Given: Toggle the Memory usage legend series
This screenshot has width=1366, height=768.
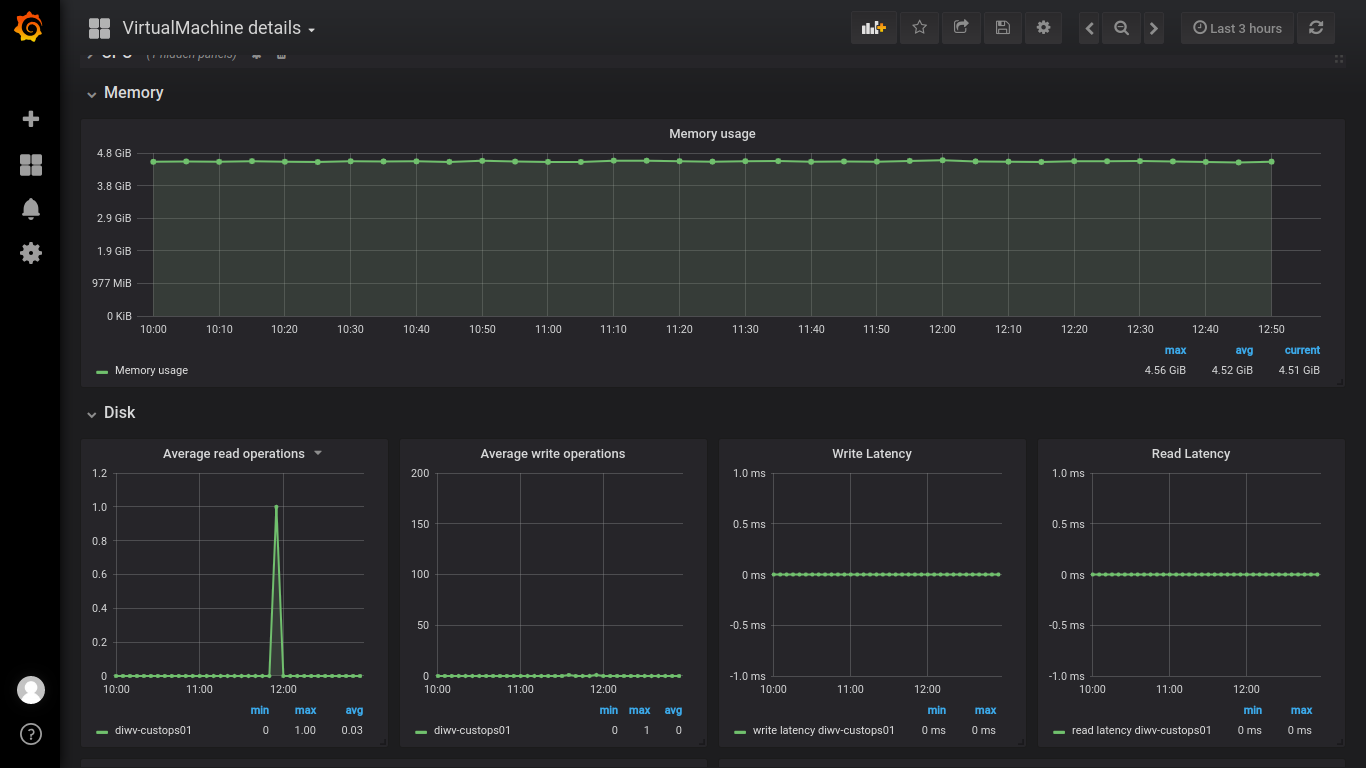Looking at the screenshot, I should 151,371.
